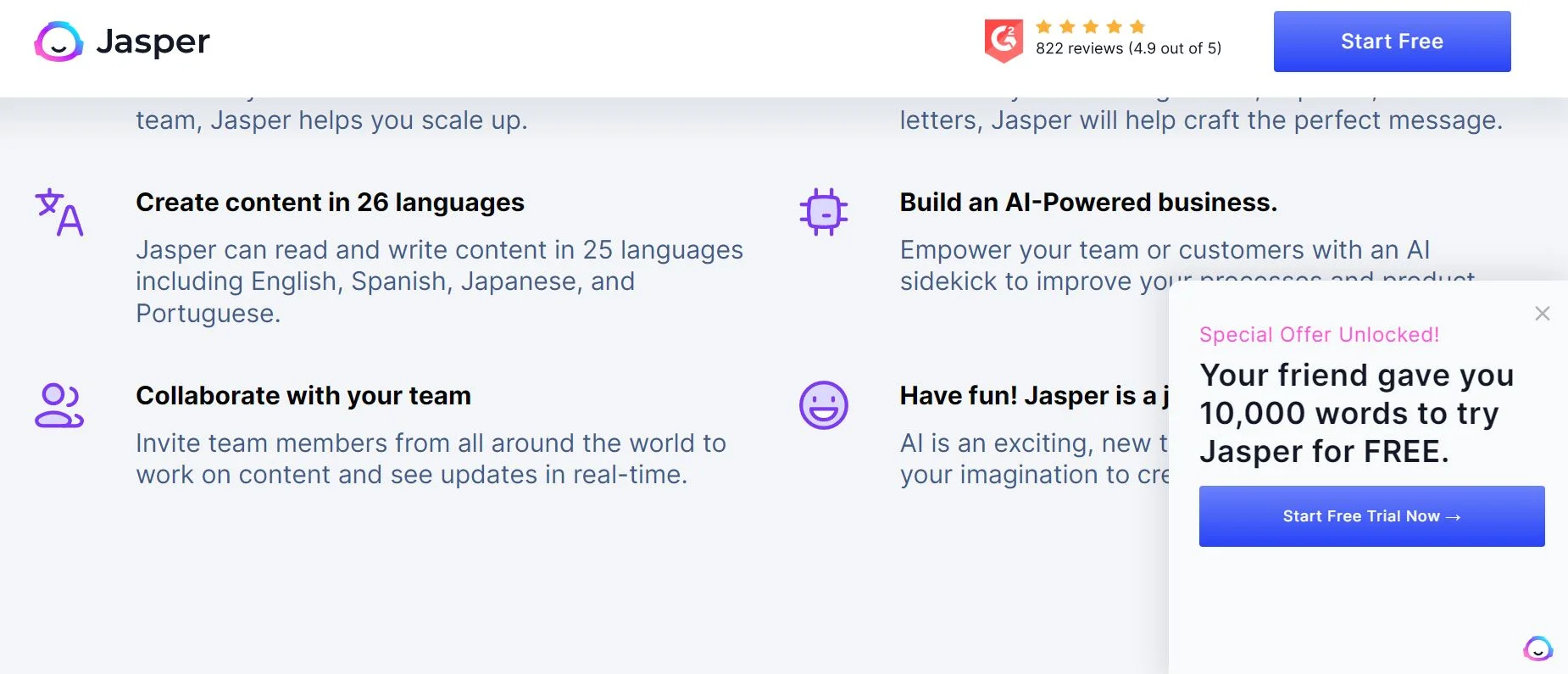Click the team collaboration people icon
Viewport: 1568px width, 674px height.
pyautogui.click(x=59, y=405)
